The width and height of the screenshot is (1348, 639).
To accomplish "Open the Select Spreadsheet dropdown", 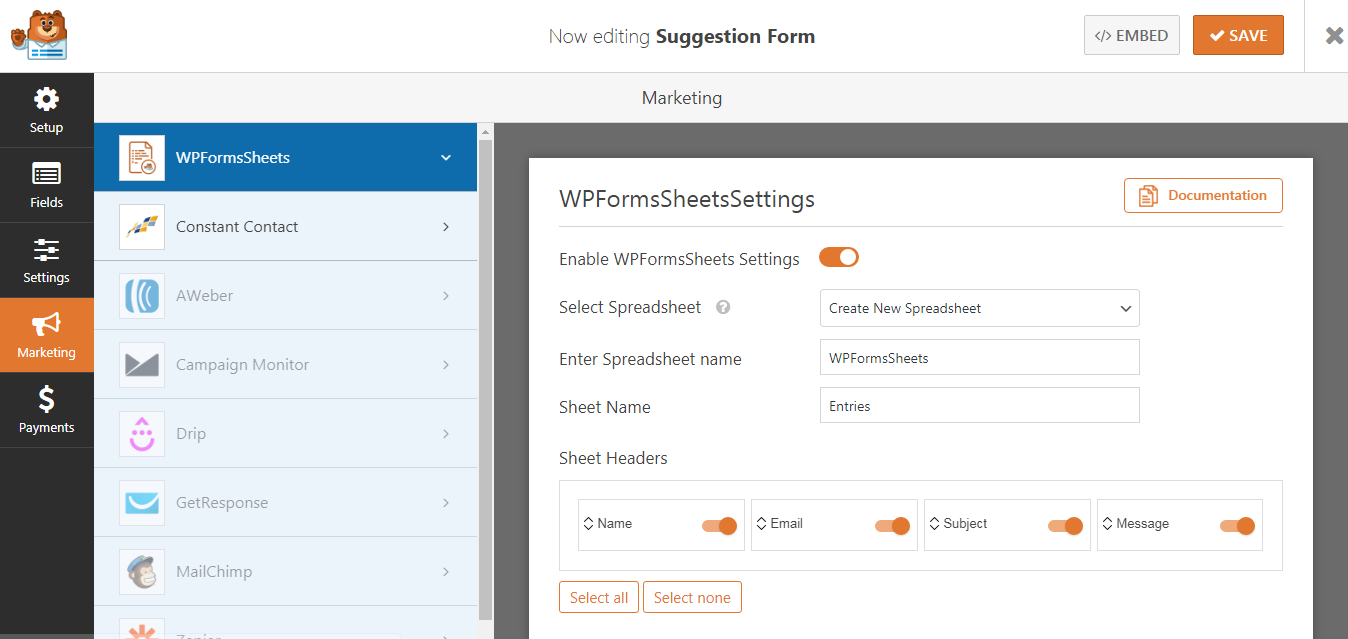I will tap(979, 308).
